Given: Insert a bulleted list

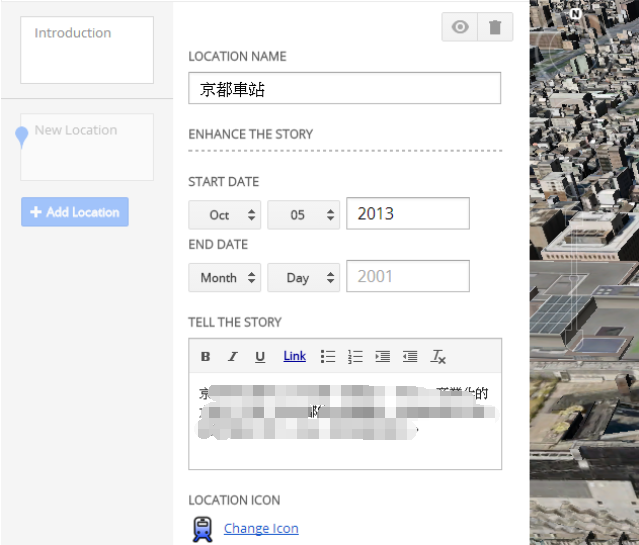Looking at the screenshot, I should pos(328,356).
